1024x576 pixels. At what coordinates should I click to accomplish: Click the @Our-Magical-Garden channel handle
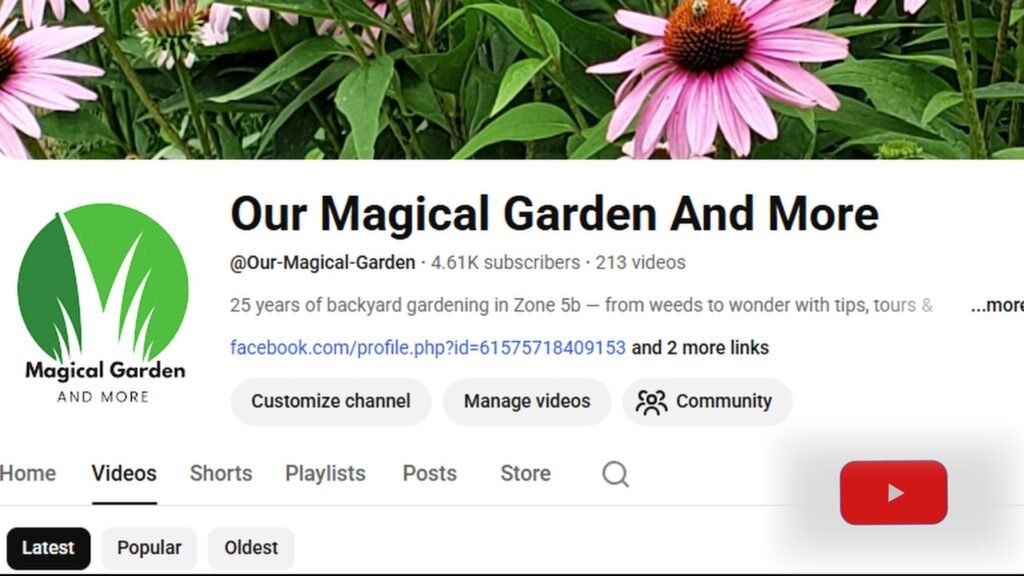click(x=323, y=263)
